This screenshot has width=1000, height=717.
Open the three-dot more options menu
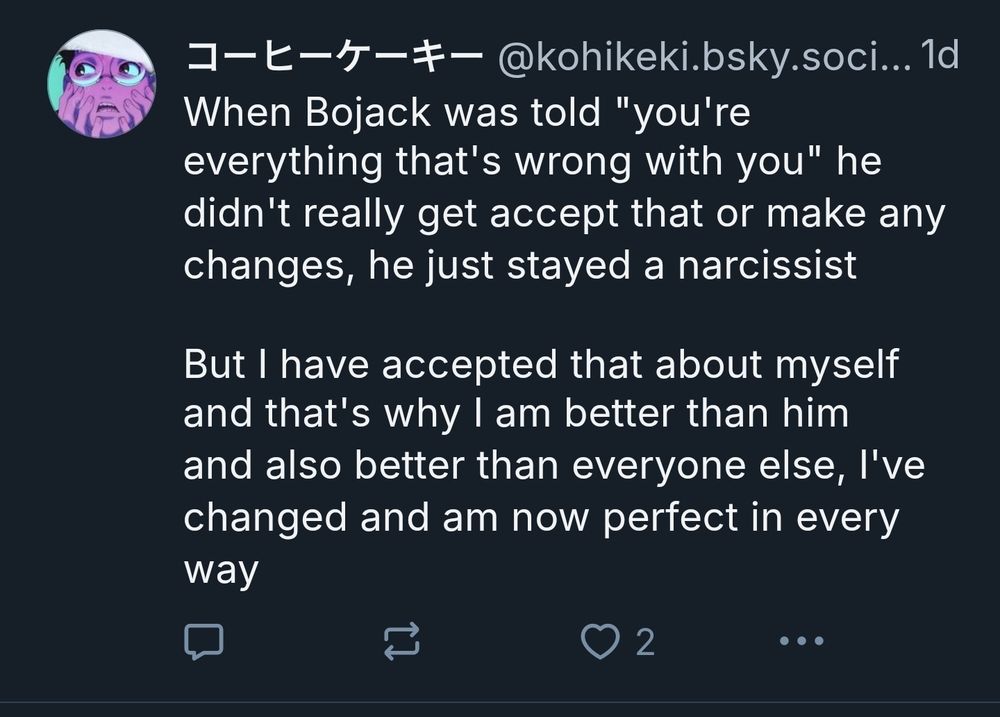[801, 641]
